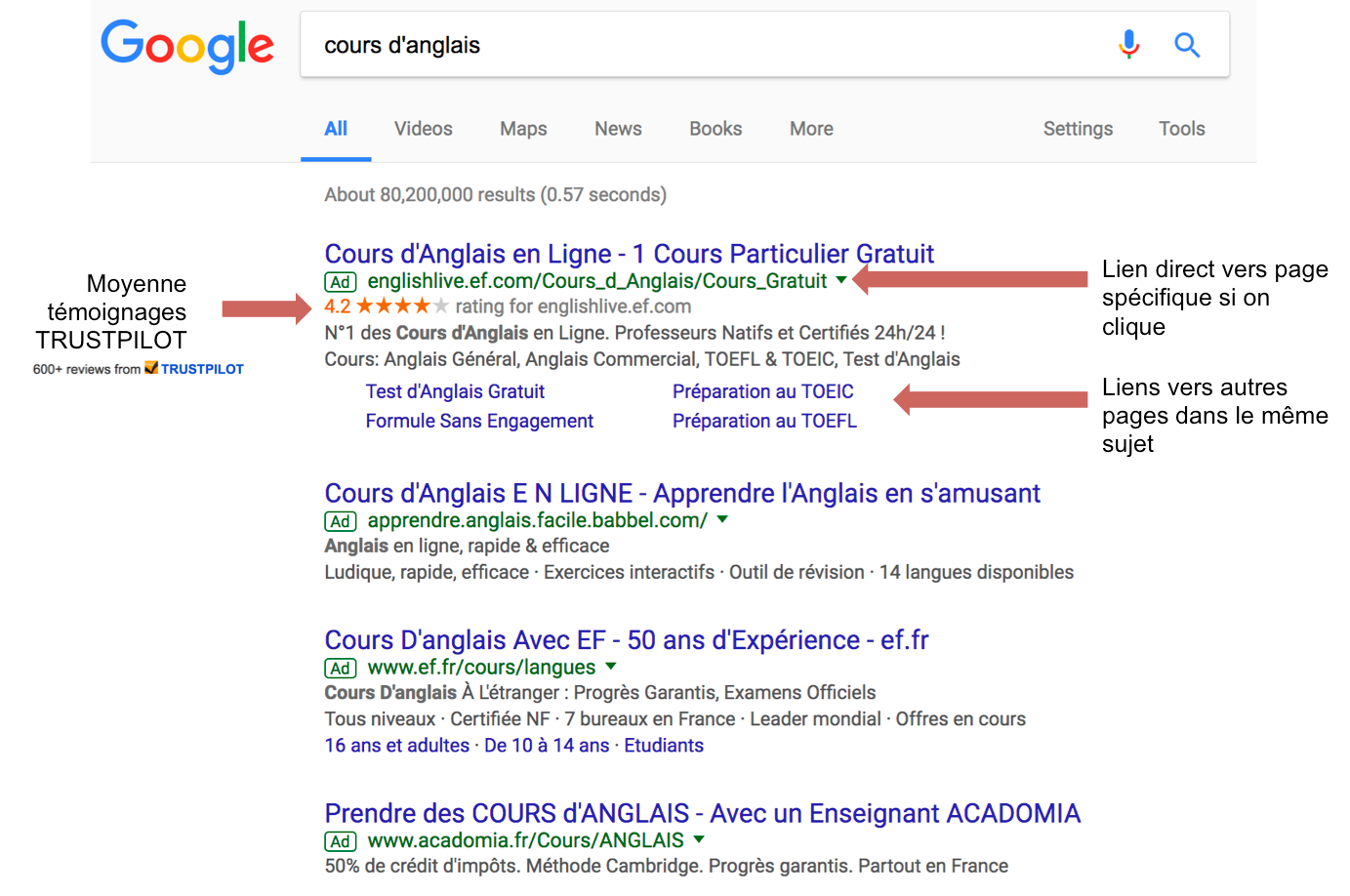This screenshot has width=1350, height=896.
Task: Switch to the Books tab
Action: [x=716, y=129]
